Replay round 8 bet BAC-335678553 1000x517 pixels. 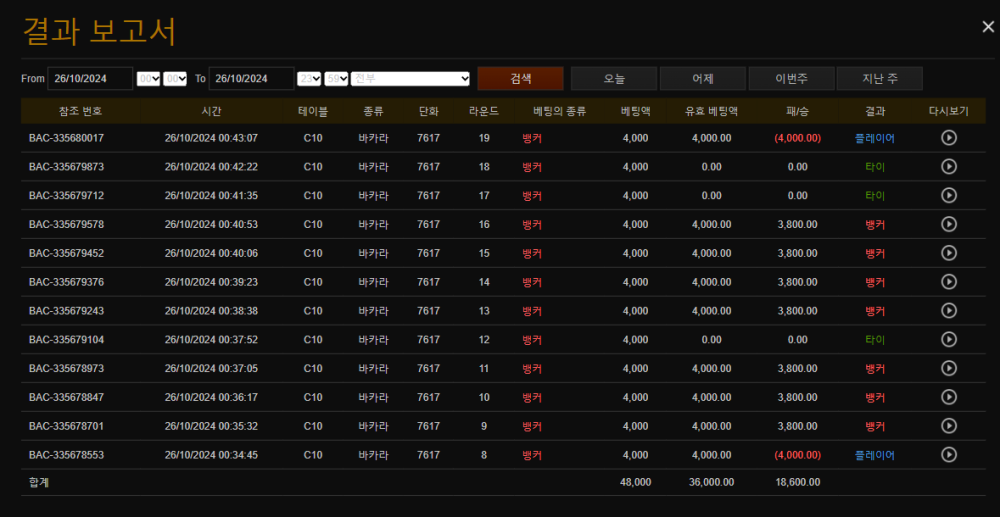tap(949, 455)
